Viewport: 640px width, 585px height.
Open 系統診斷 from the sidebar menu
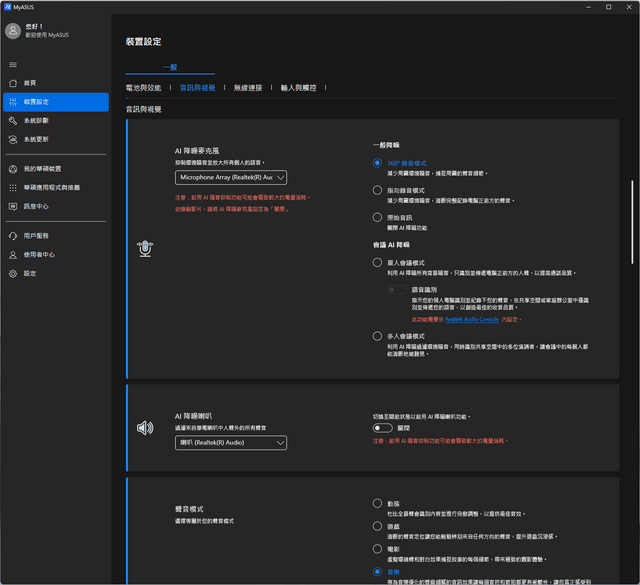[56, 121]
